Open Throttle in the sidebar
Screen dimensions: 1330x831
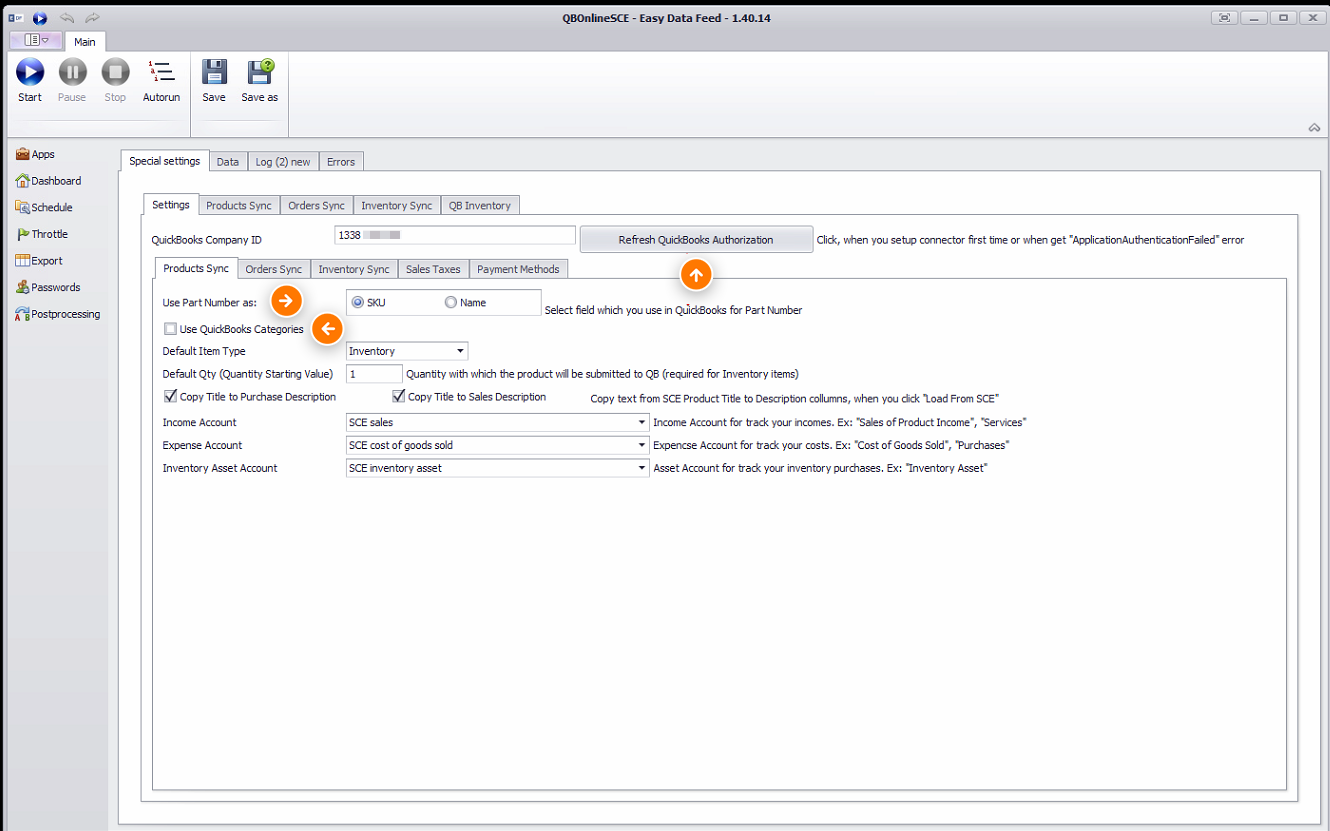pos(42,234)
